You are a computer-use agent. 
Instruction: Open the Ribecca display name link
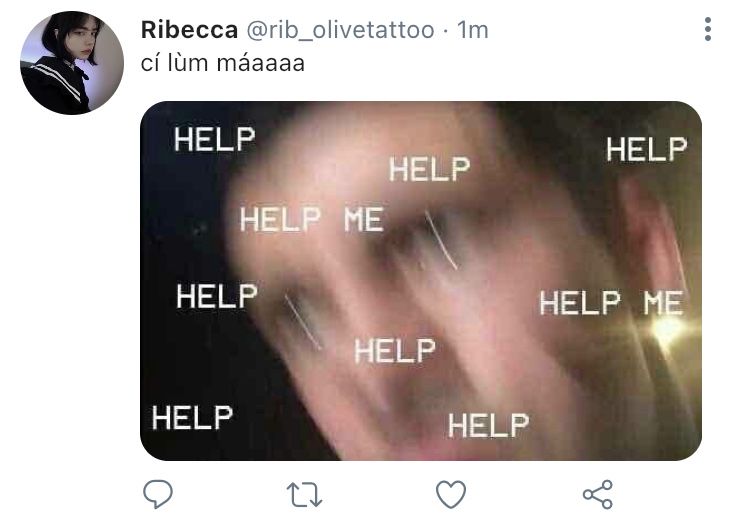(189, 30)
